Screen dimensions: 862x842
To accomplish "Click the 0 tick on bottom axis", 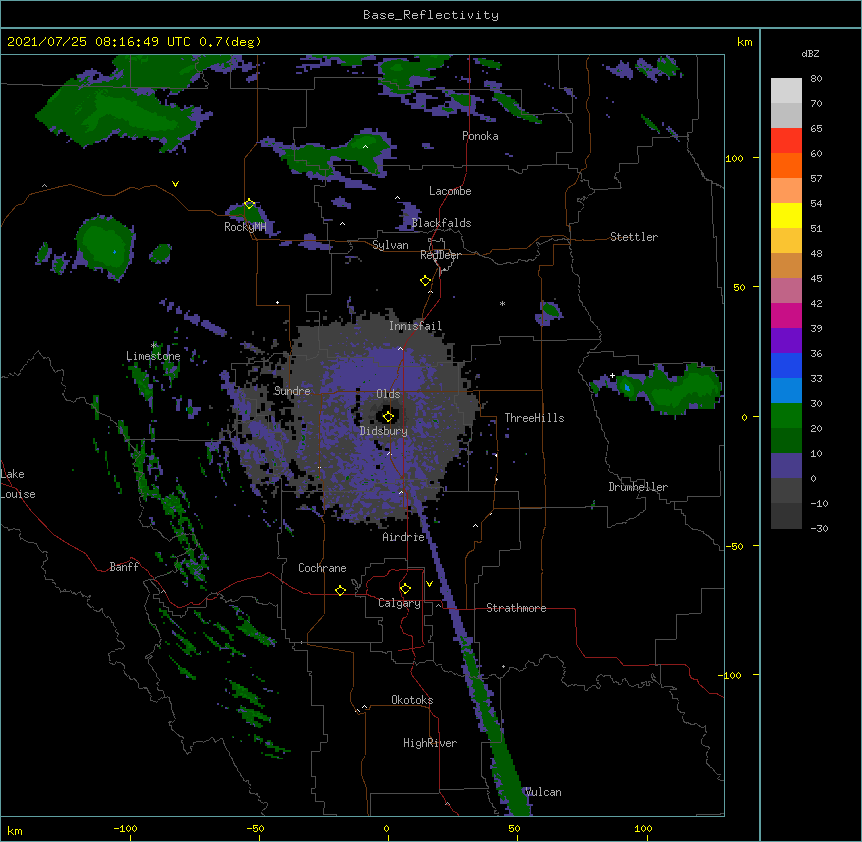I will point(386,828).
